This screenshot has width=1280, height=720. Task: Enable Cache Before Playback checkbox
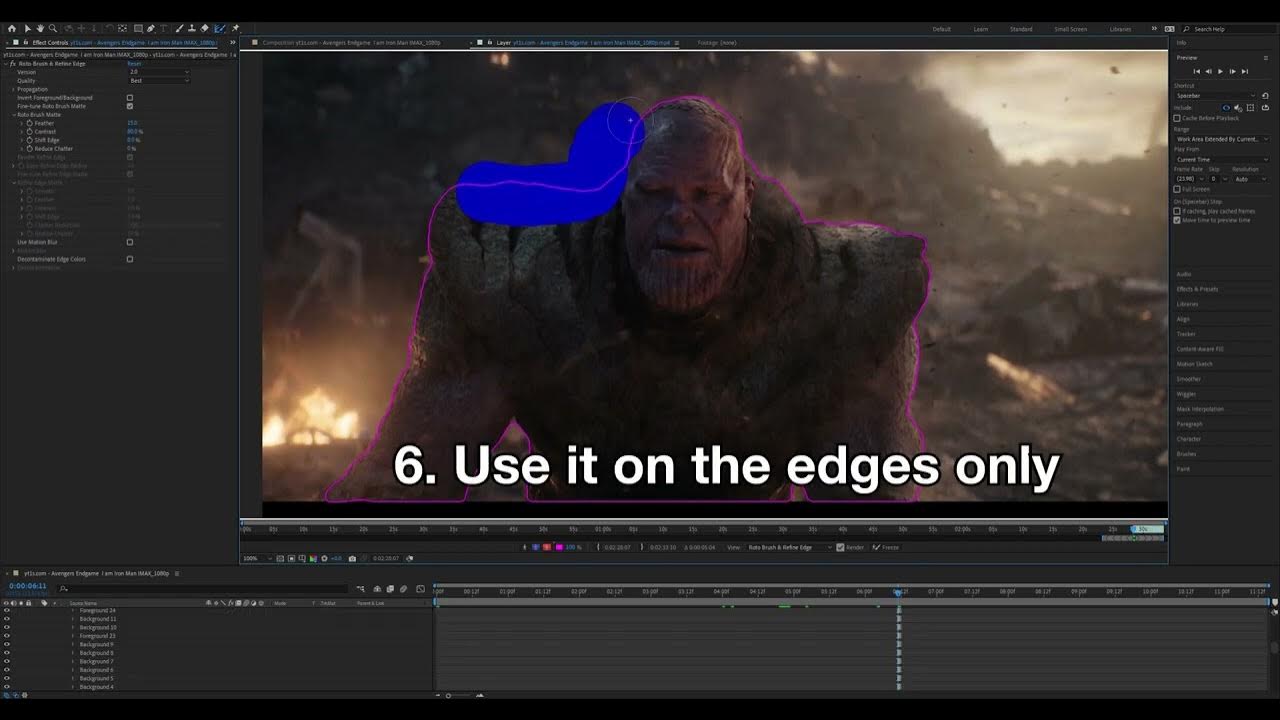[x=1177, y=118]
